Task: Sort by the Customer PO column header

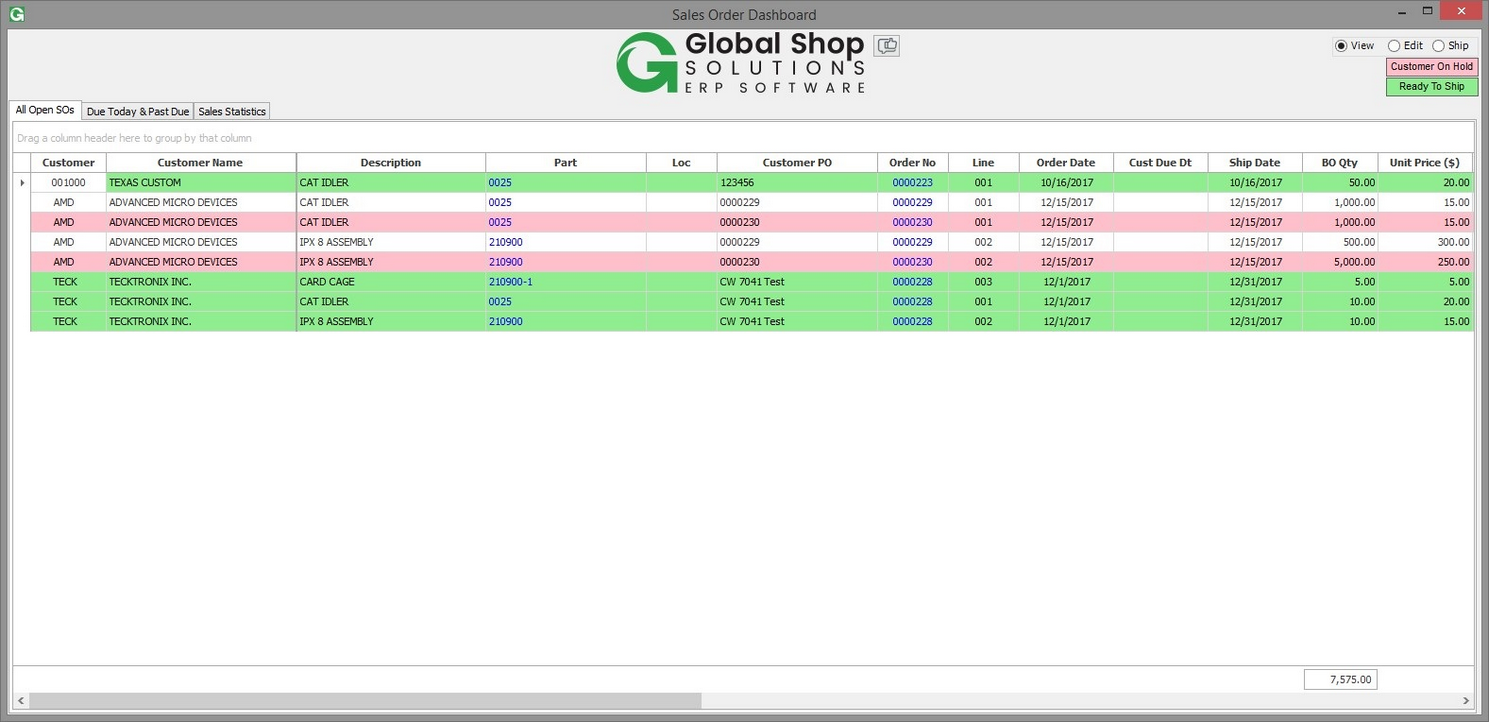Action: tap(797, 163)
